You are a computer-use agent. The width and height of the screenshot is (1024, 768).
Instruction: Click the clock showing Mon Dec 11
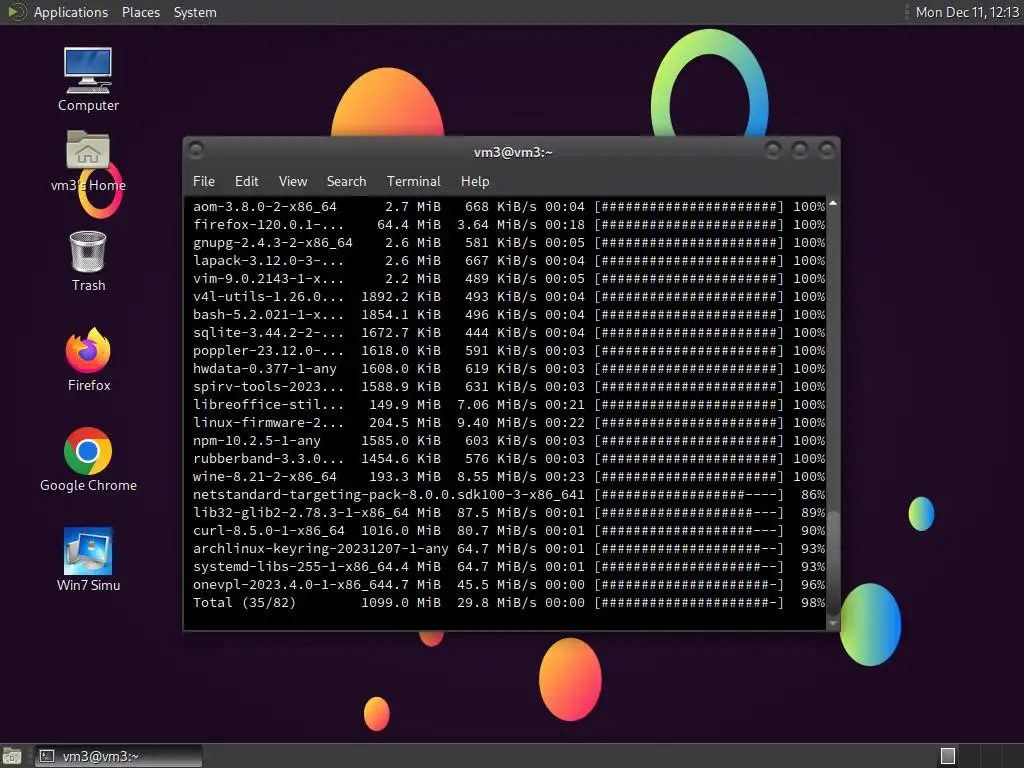967,12
